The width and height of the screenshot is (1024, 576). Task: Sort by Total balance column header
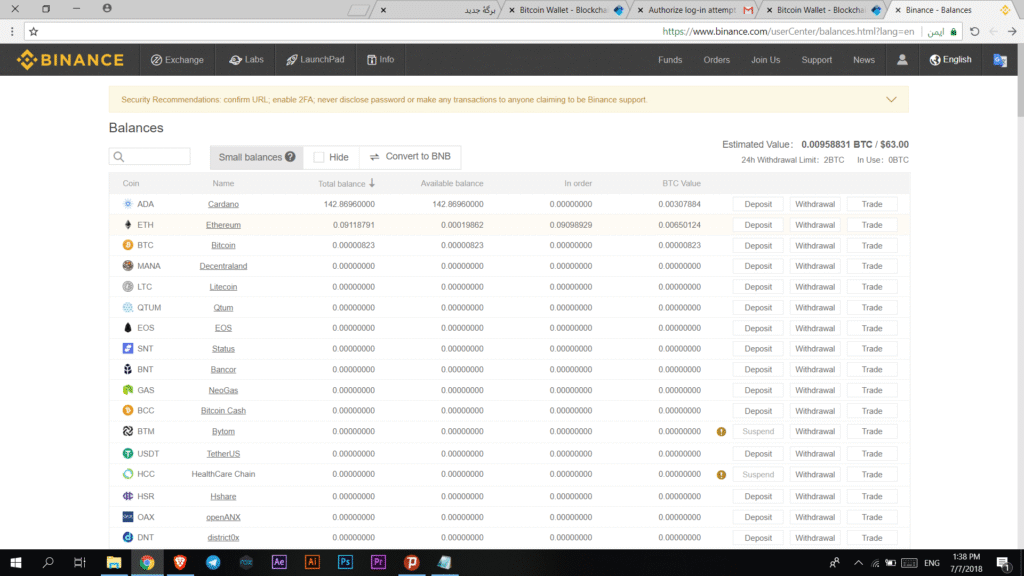[x=347, y=183]
